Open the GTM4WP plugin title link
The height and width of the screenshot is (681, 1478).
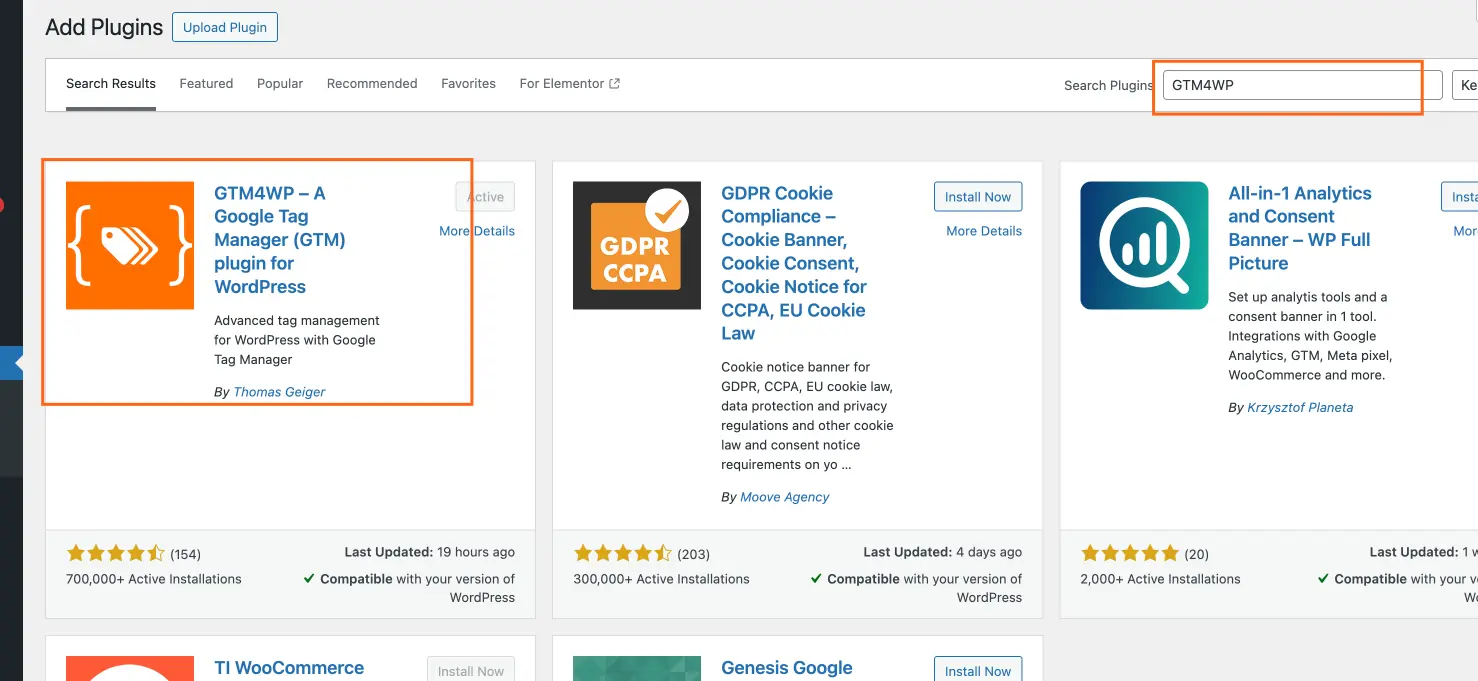coord(280,240)
